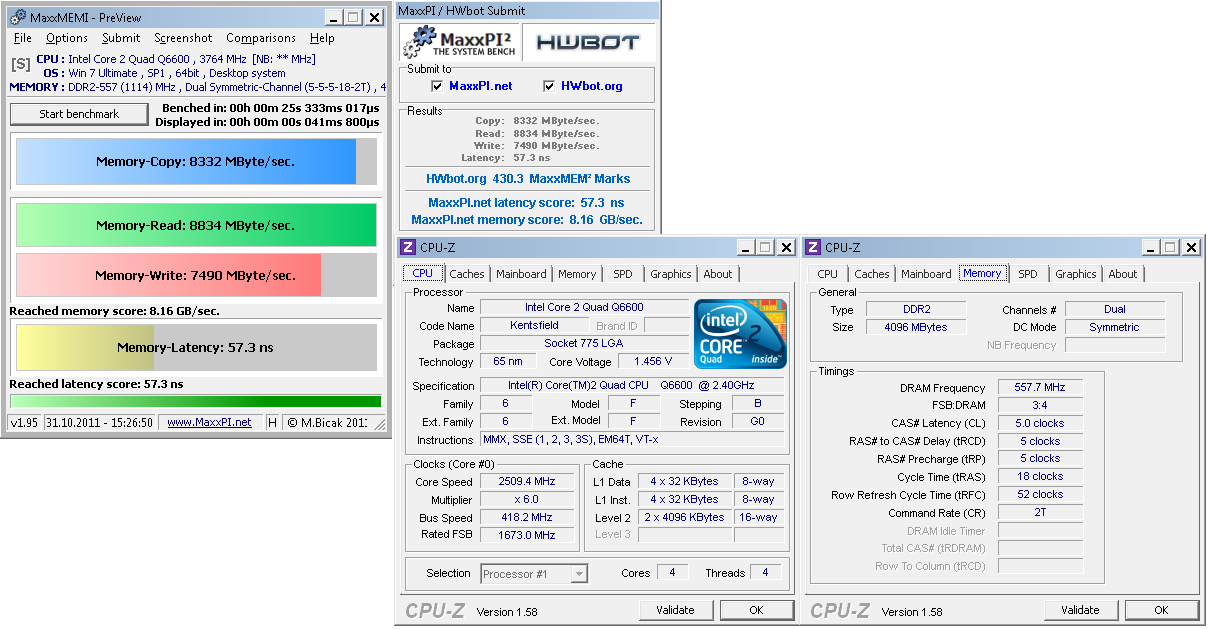The width and height of the screenshot is (1208, 629).
Task: Click the Name field Intel Core 2 Quad Q6600
Action: tap(584, 307)
